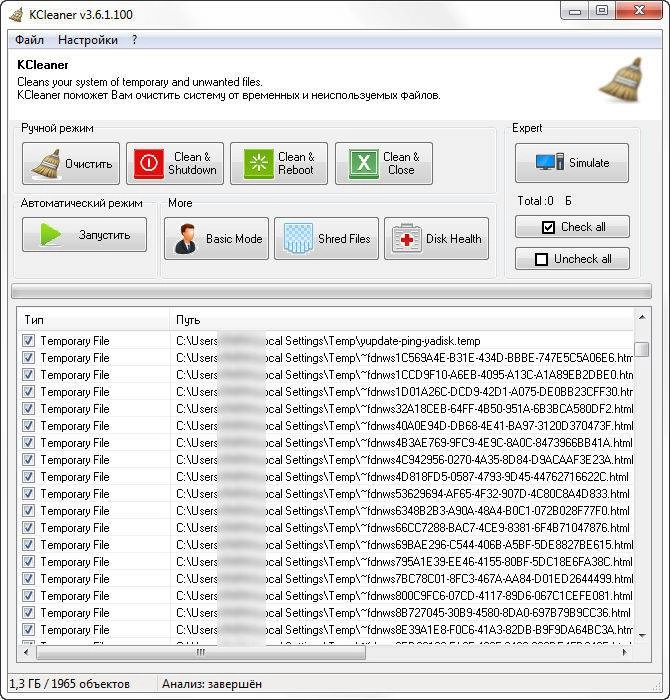Viewport: 670px width, 700px height.
Task: Toggle checkbox for ~fdnws8E39A1E8 file row
Action: [28, 629]
